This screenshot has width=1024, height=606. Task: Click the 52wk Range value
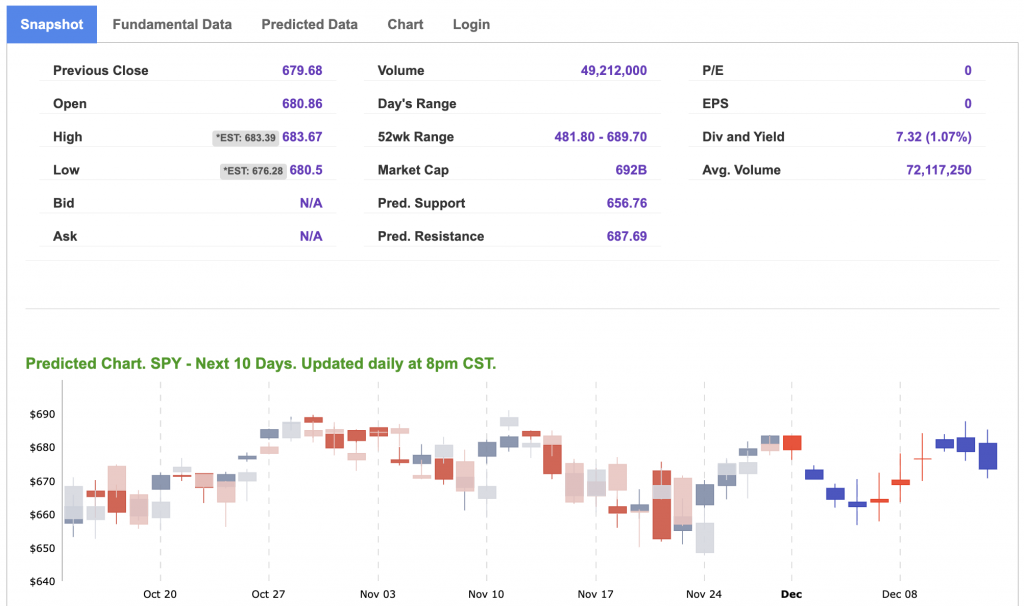pyautogui.click(x=600, y=137)
